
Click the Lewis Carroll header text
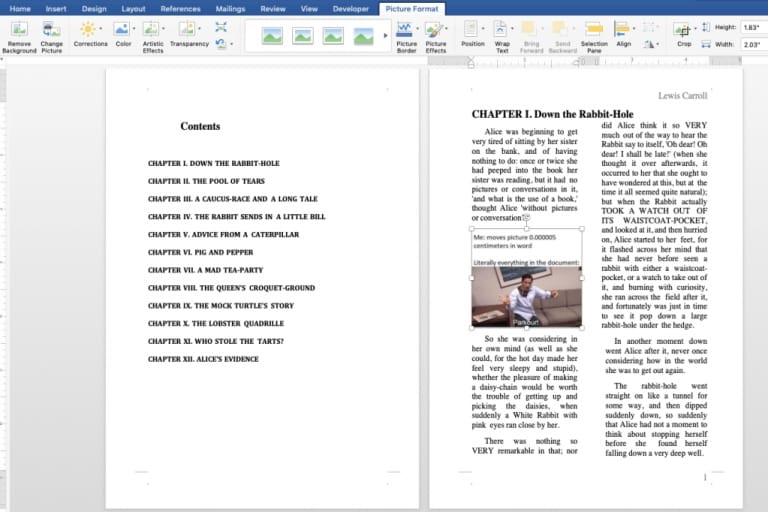(x=683, y=96)
